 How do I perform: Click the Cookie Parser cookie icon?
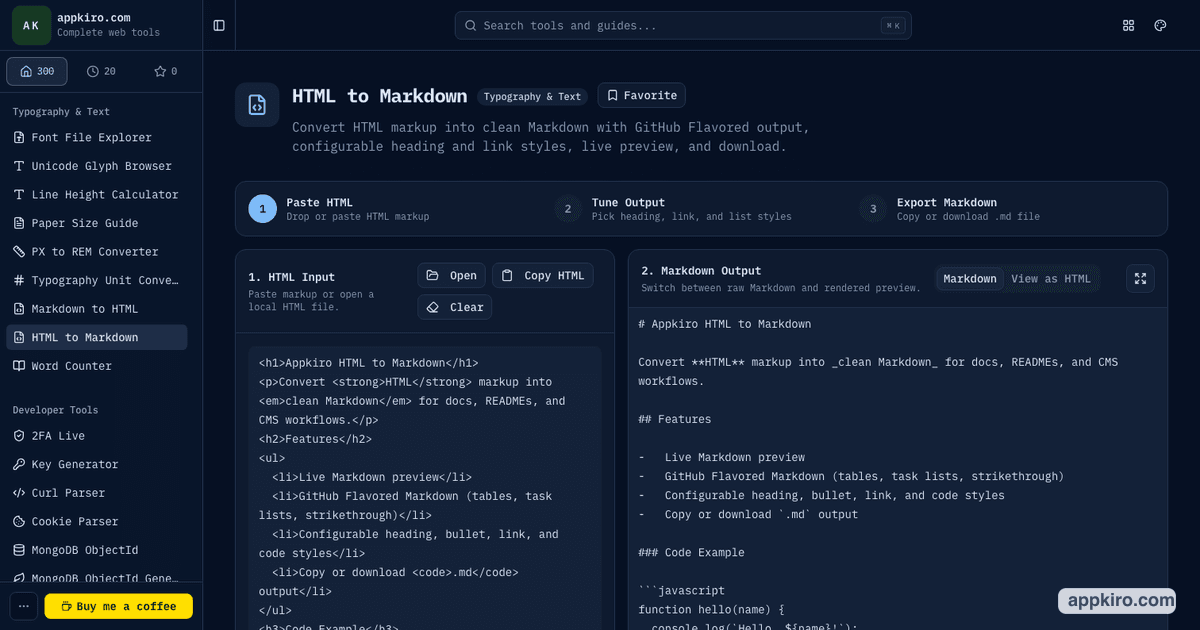(x=19, y=521)
